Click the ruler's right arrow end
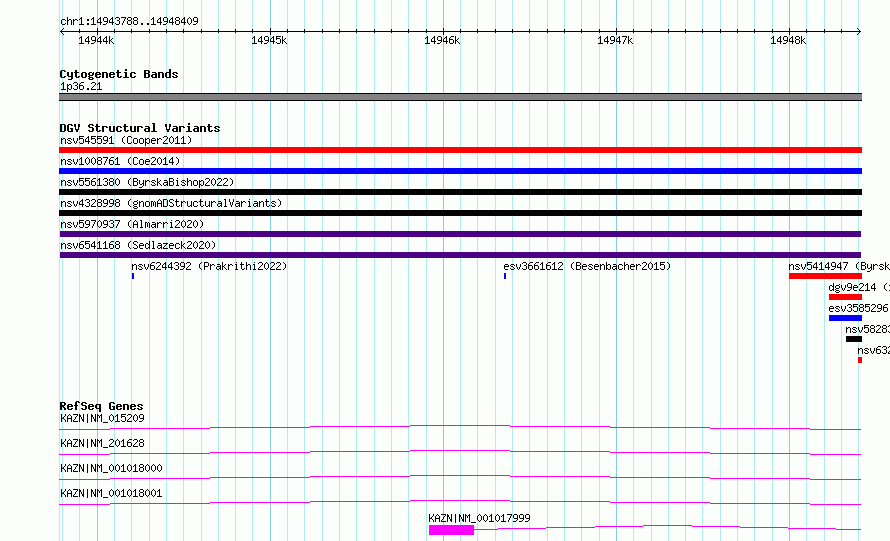Viewport: 890px width, 541px height. 859,32
